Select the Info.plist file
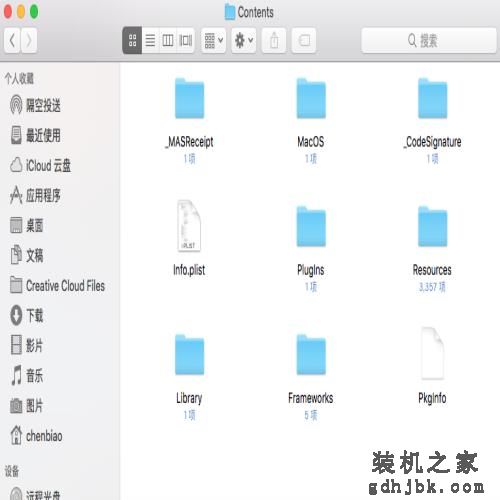The image size is (500, 500). 189,226
